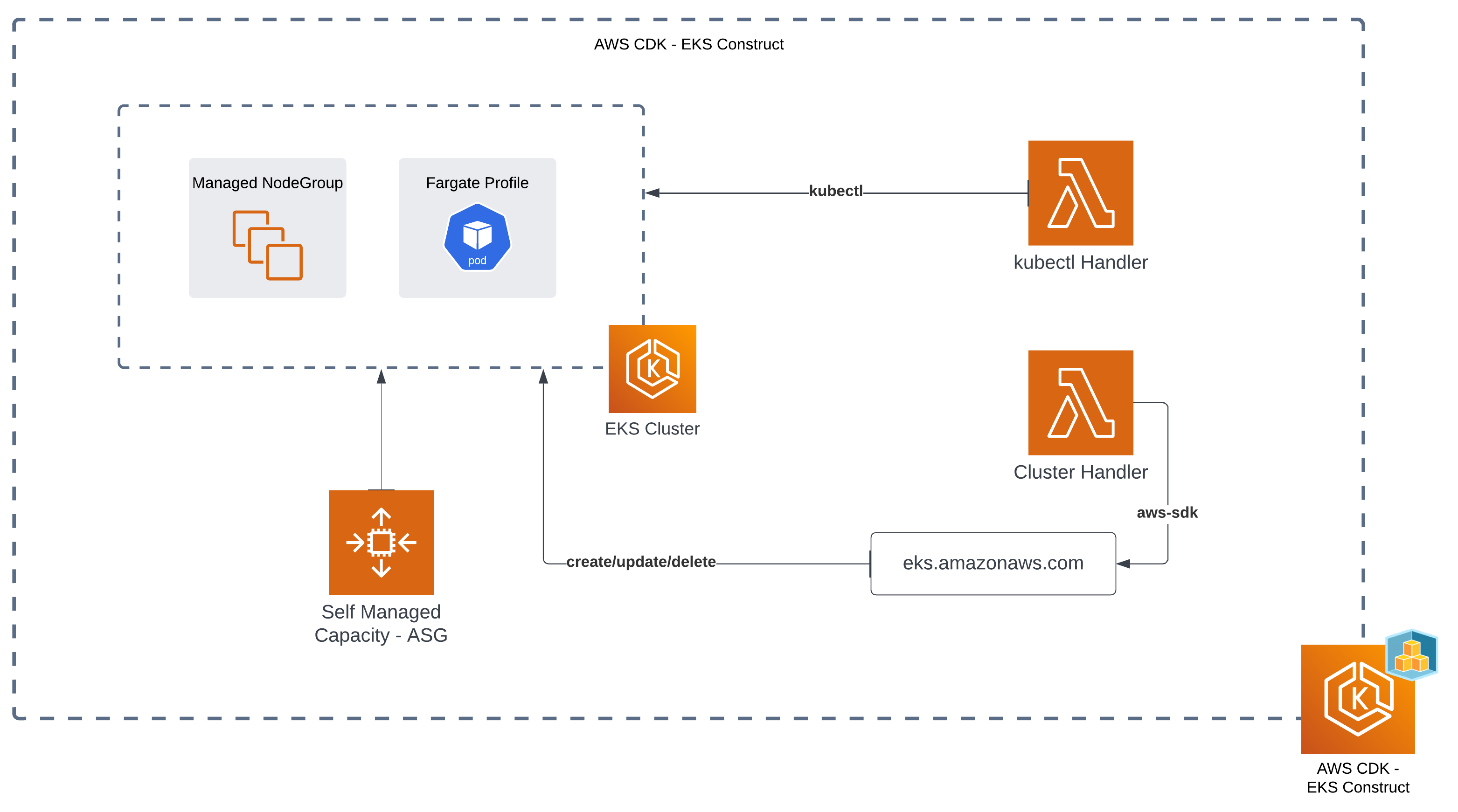Image resolution: width=1458 pixels, height=812 pixels.
Task: Click the 'AWS CDK - EKS Construct' title text
Action: pyautogui.click(x=688, y=44)
